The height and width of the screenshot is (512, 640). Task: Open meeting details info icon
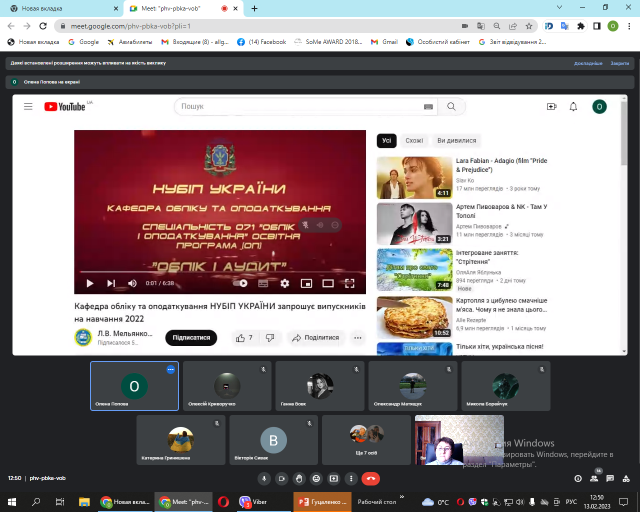click(578, 479)
